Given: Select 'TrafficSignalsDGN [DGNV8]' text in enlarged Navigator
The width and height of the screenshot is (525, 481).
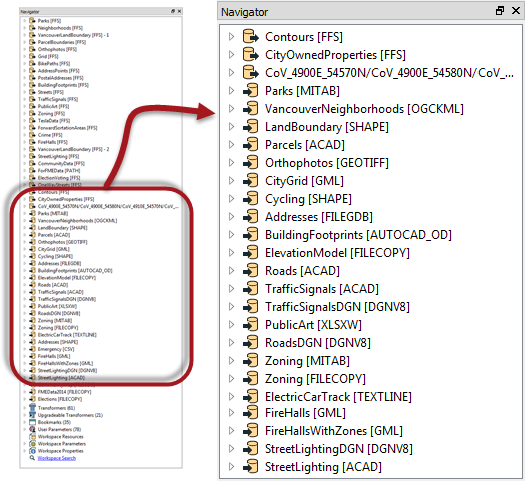Looking at the screenshot, I should (337, 307).
